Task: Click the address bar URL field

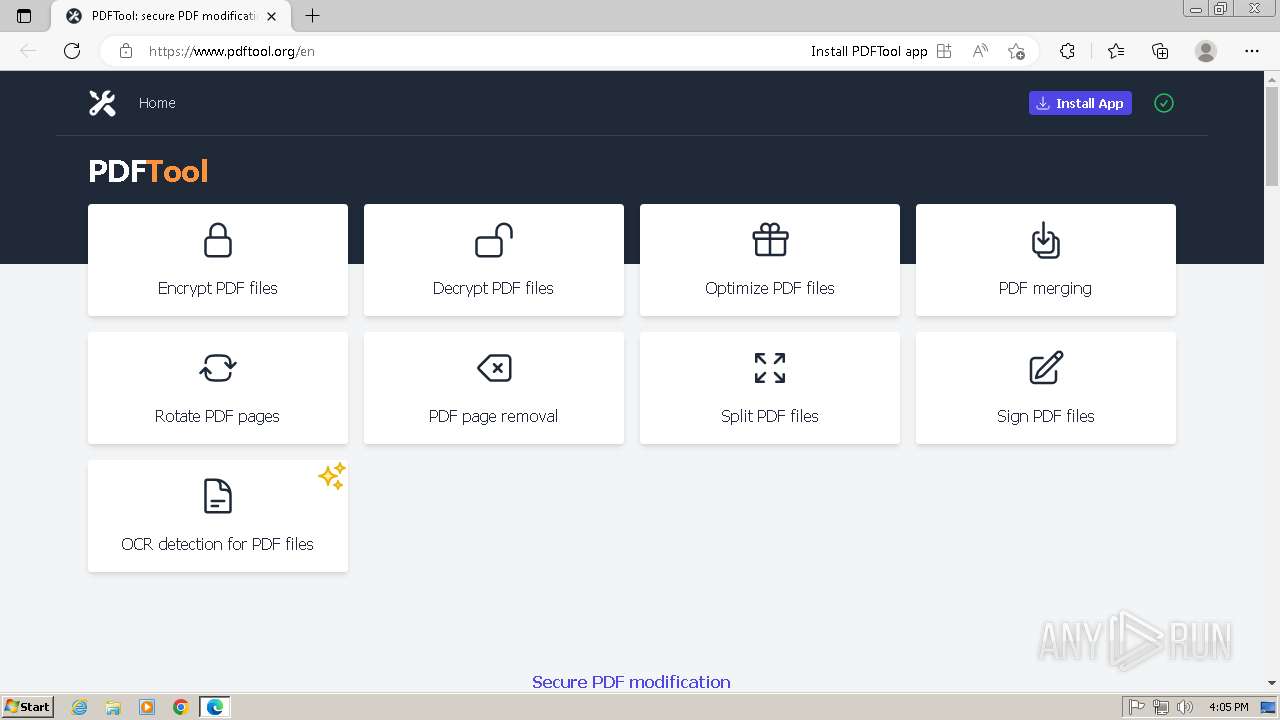Action: [x=470, y=51]
